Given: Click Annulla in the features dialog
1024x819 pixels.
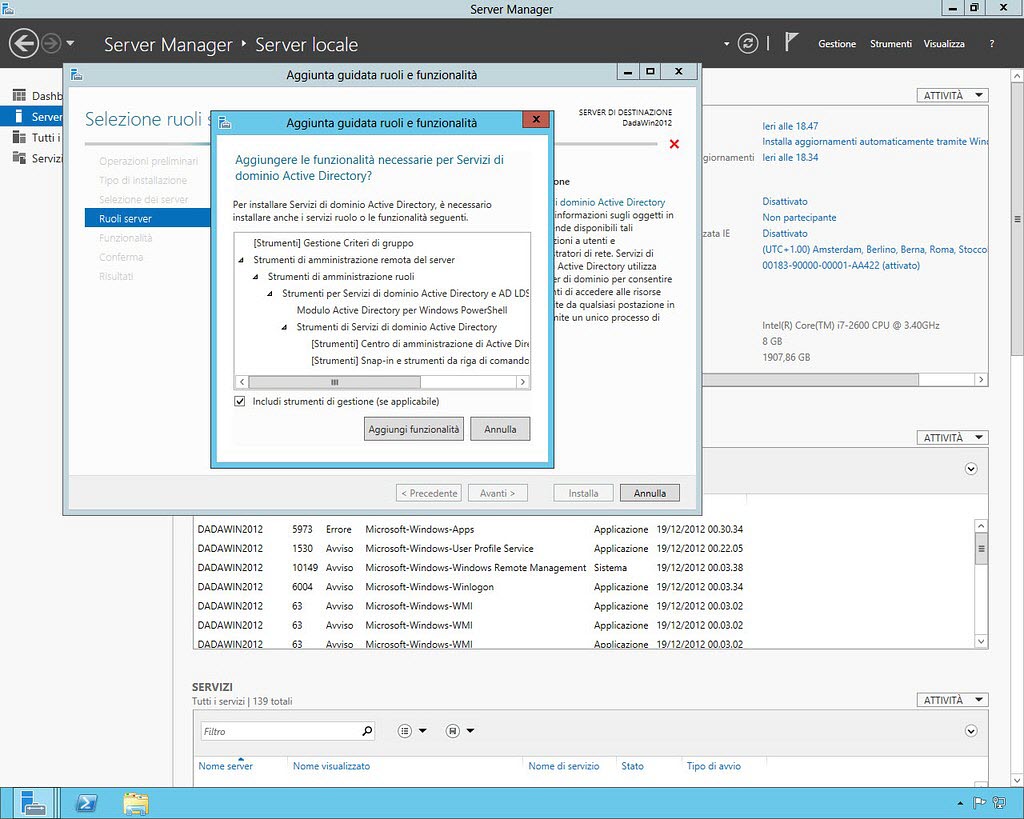Looking at the screenshot, I should 500,429.
